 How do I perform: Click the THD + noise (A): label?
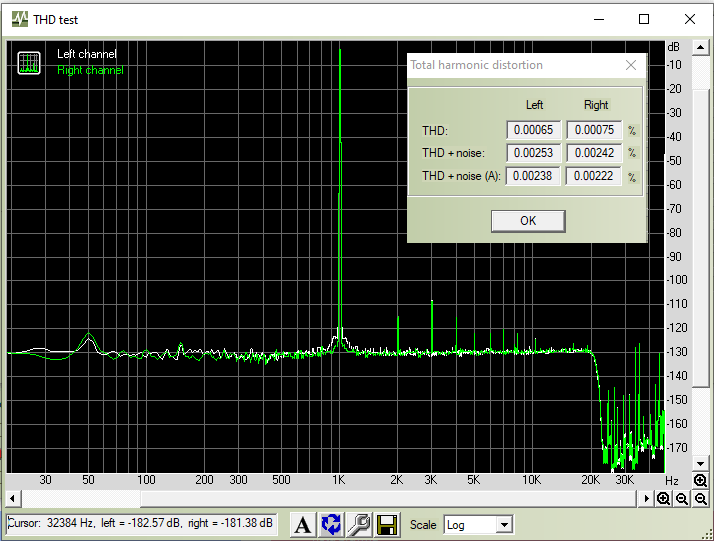[461, 176]
